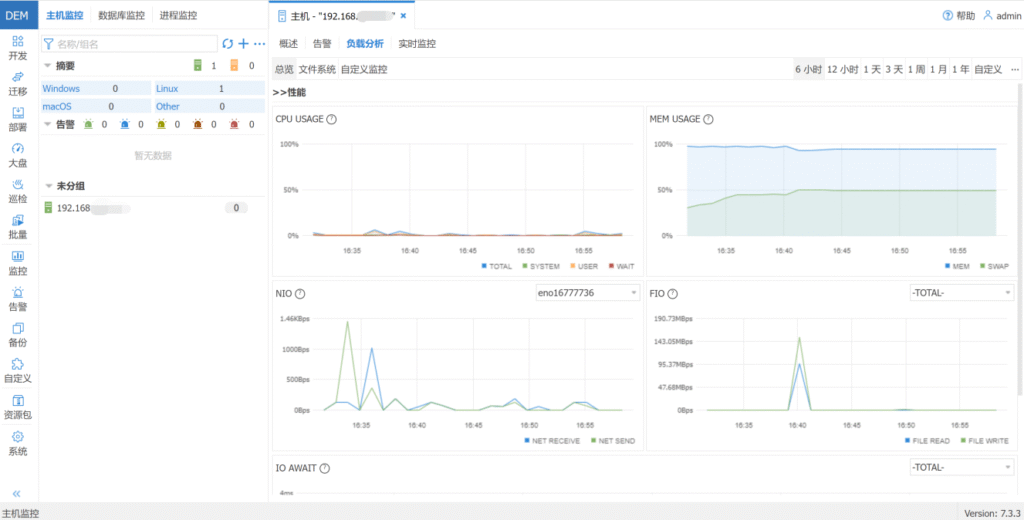The height and width of the screenshot is (520, 1024).
Task: Click the plus icon to add host
Action: click(243, 44)
